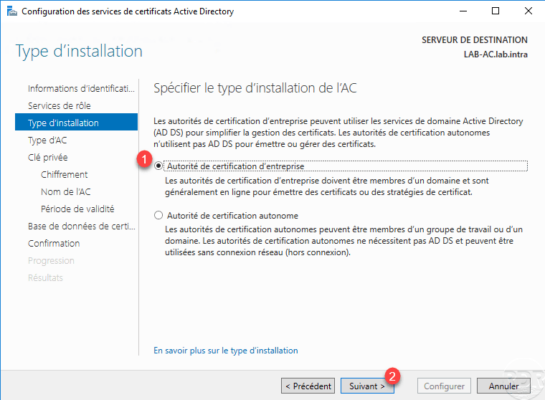Go to Confirmation step
545x400 pixels.
(54, 243)
